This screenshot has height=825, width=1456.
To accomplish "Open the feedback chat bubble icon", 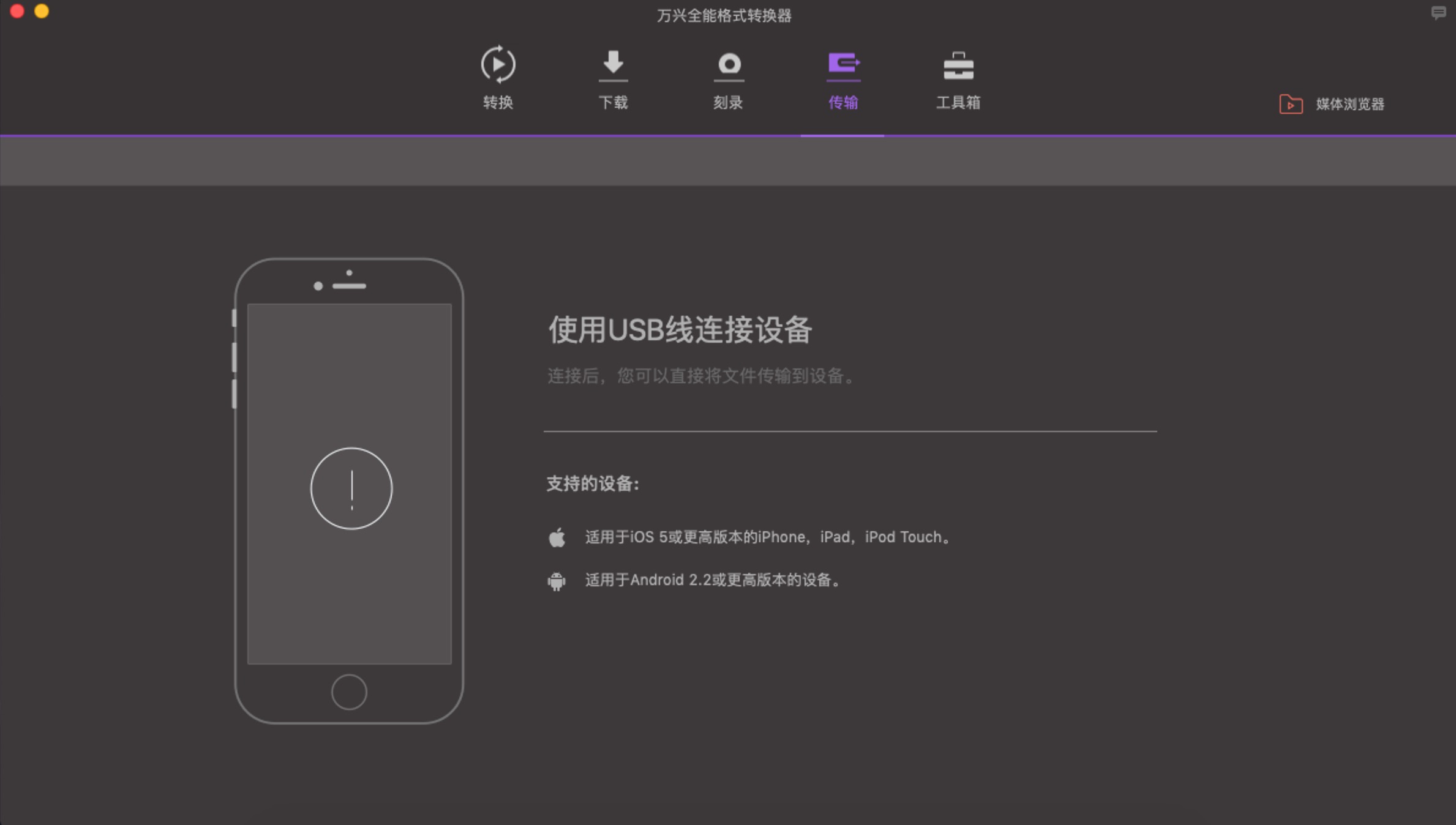I will click(x=1438, y=12).
